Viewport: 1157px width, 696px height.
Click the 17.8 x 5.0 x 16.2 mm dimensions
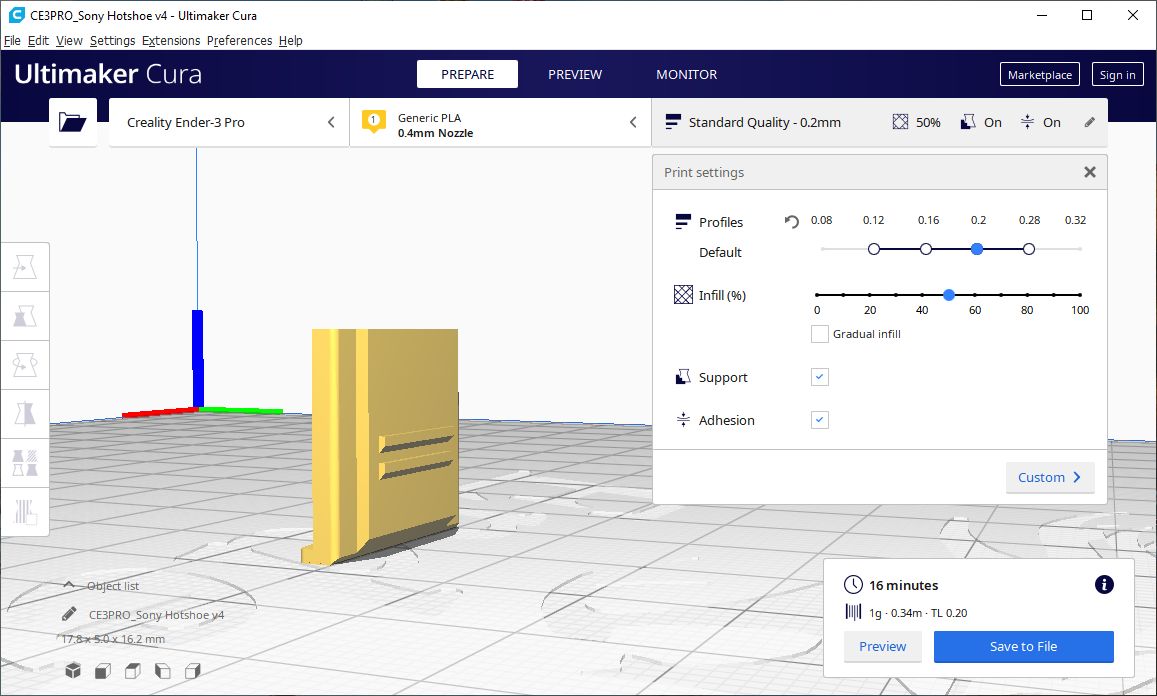pos(113,638)
